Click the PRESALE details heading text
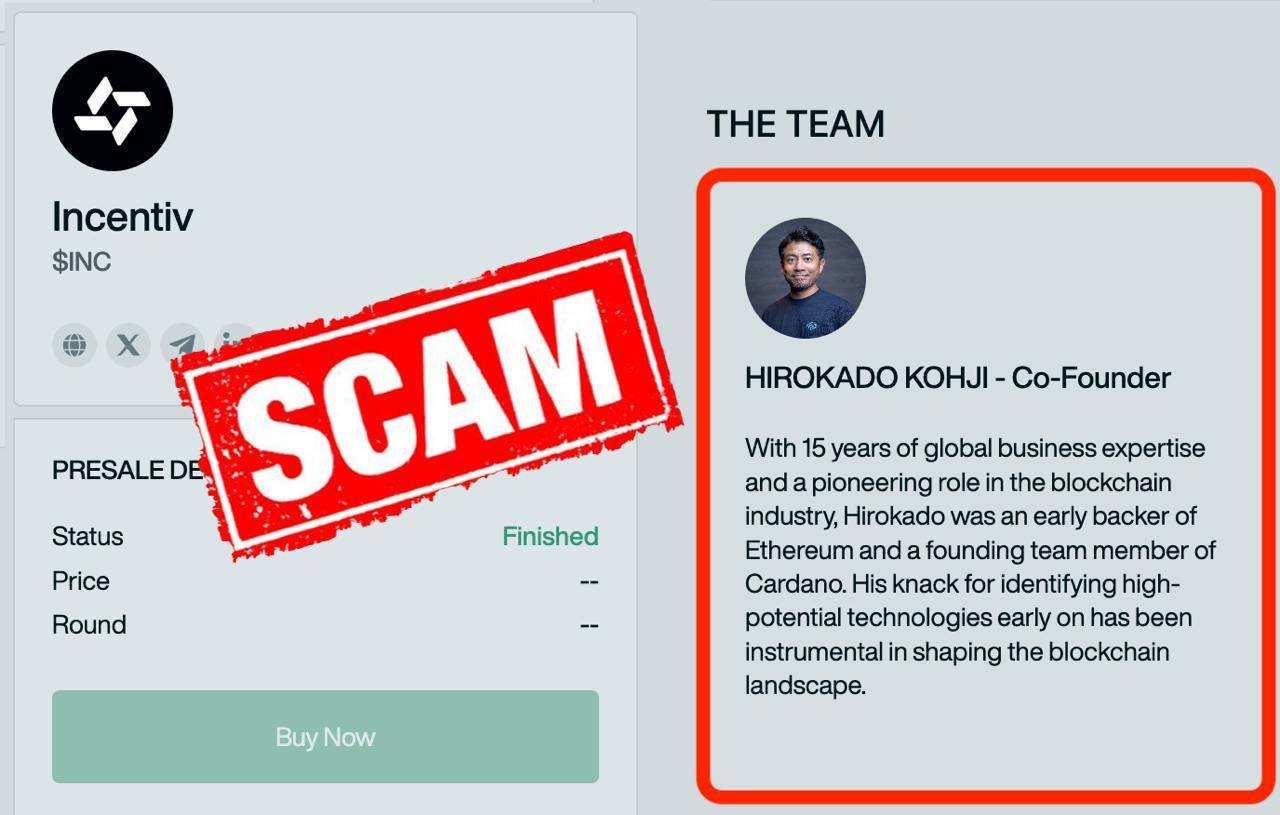Viewport: 1280px width, 815px height. (129, 470)
